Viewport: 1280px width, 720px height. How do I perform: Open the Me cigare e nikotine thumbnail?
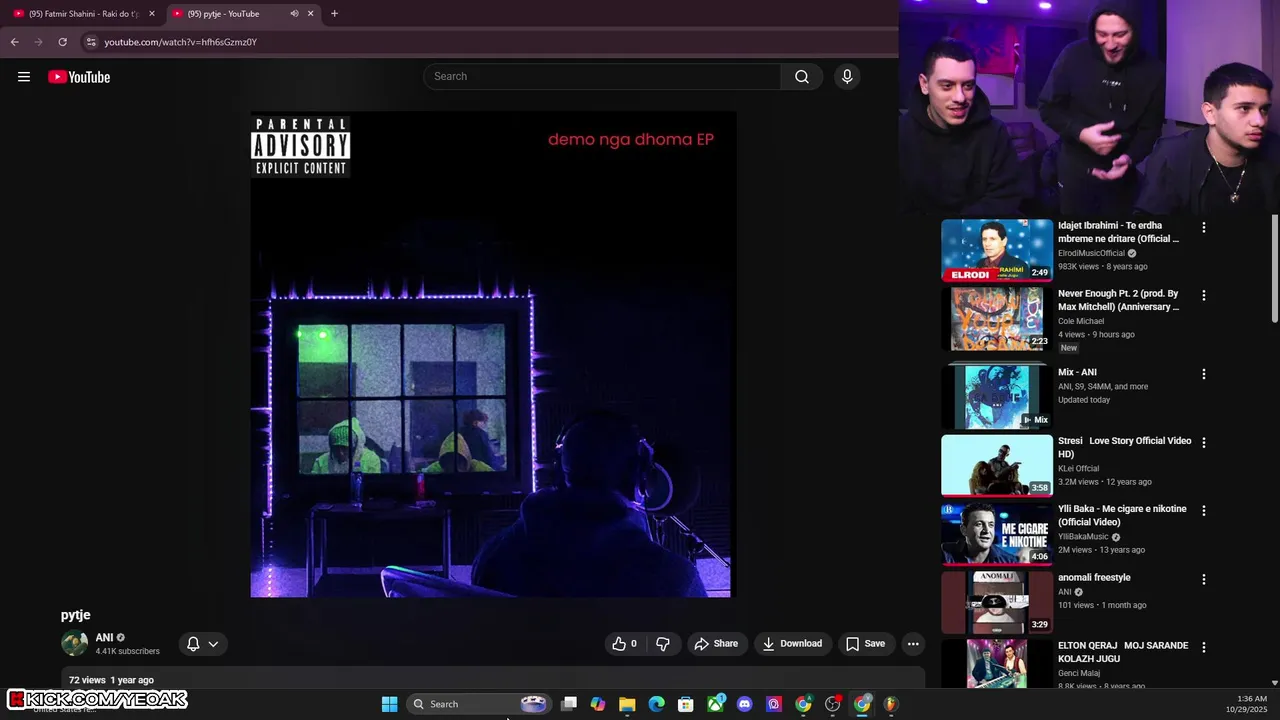coord(997,534)
